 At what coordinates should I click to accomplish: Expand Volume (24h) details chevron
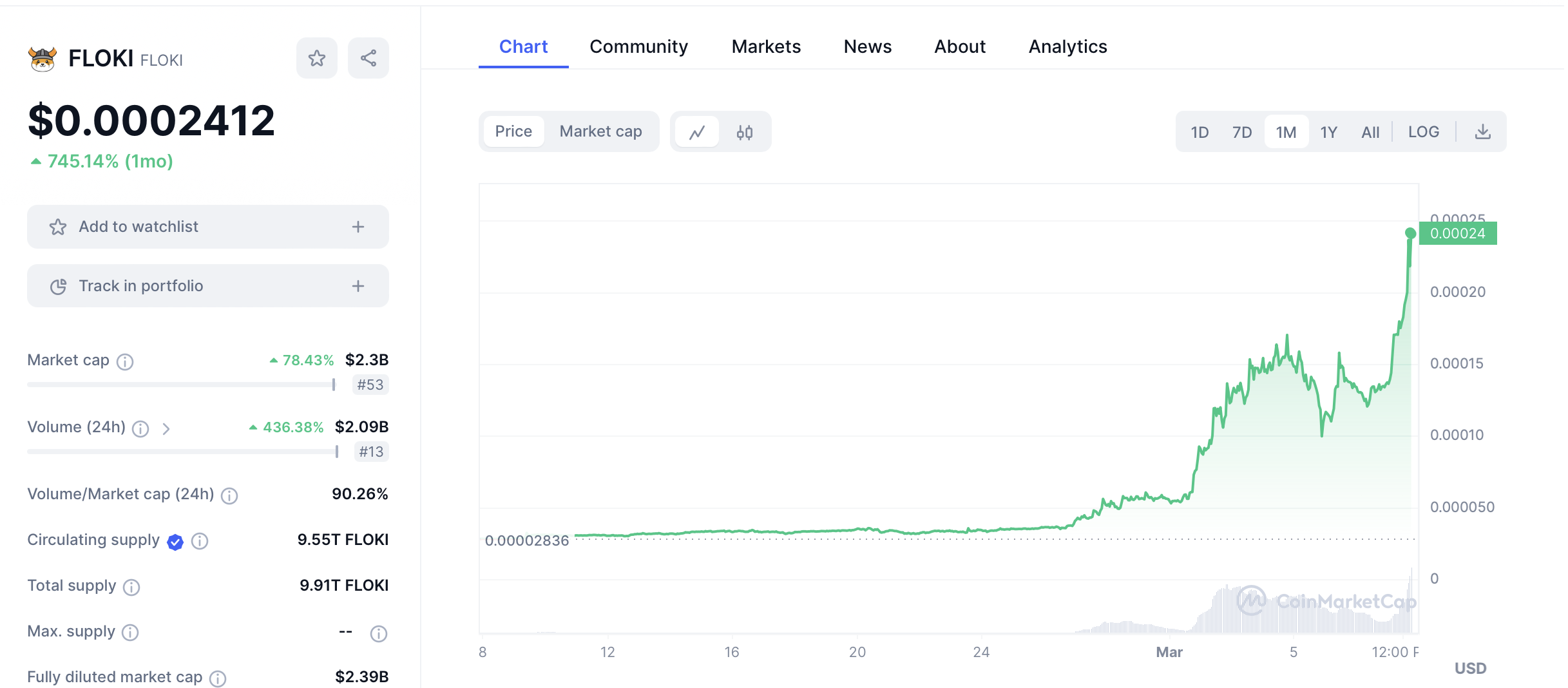[x=166, y=428]
